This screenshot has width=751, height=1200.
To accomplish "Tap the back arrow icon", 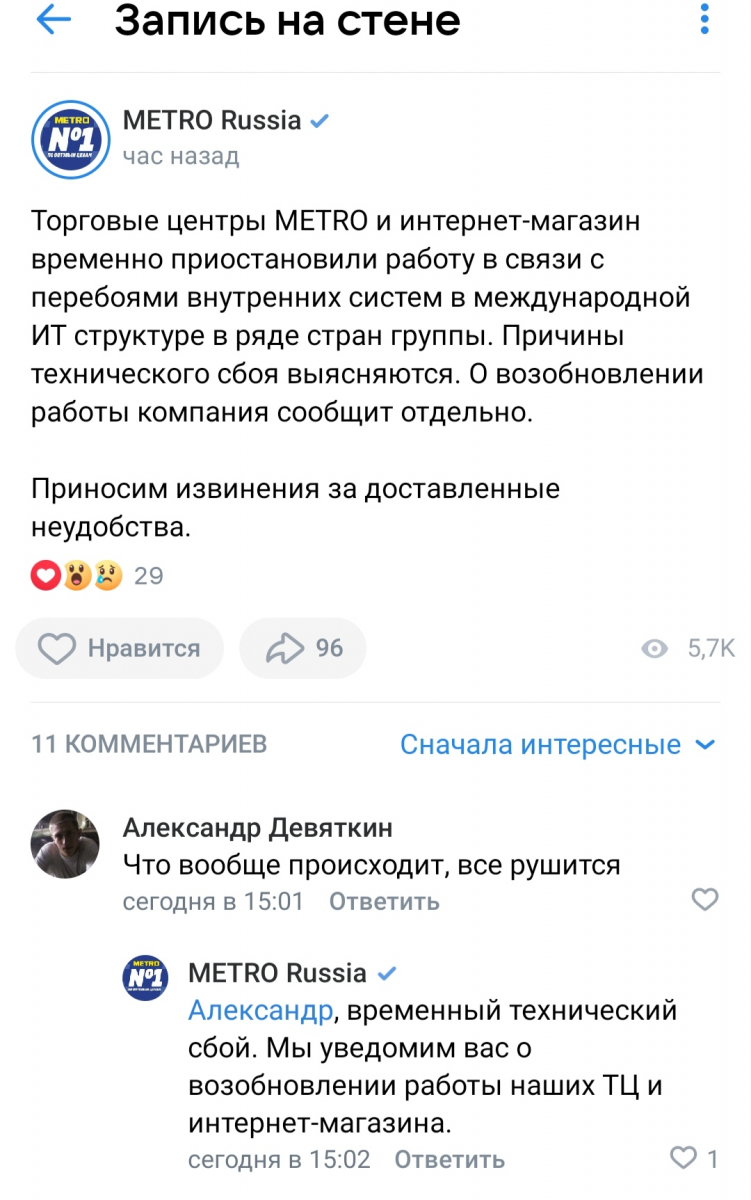I will pos(53,20).
